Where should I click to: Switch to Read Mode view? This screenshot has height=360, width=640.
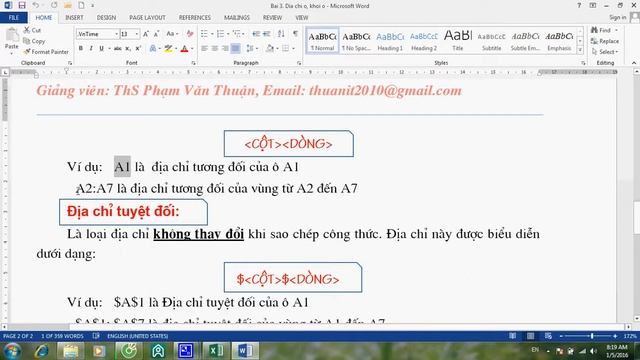coord(513,336)
